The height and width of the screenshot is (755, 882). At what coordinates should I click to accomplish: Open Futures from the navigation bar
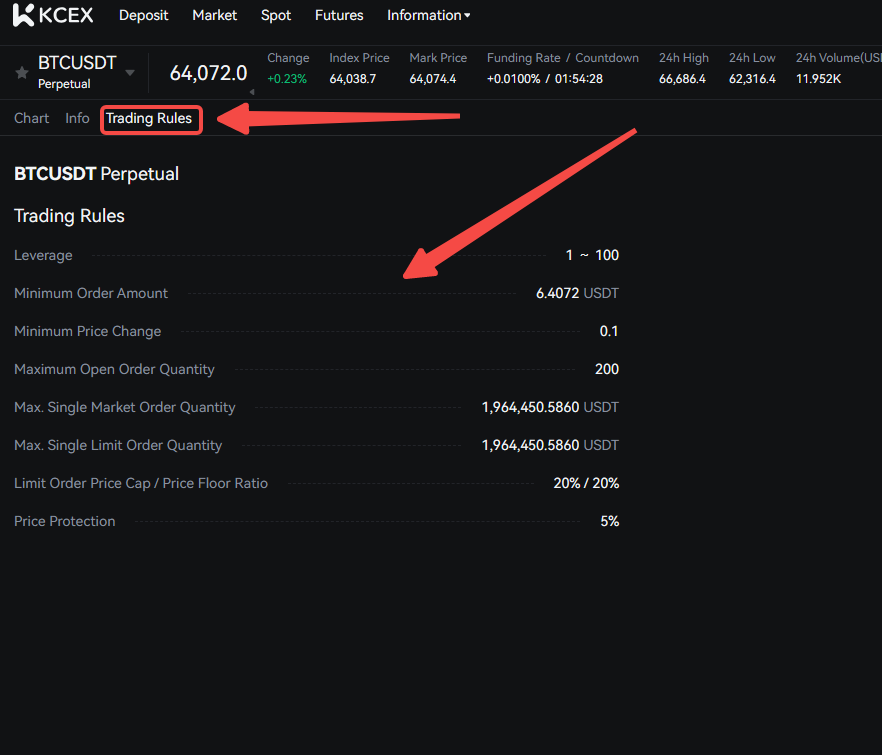pyautogui.click(x=339, y=15)
